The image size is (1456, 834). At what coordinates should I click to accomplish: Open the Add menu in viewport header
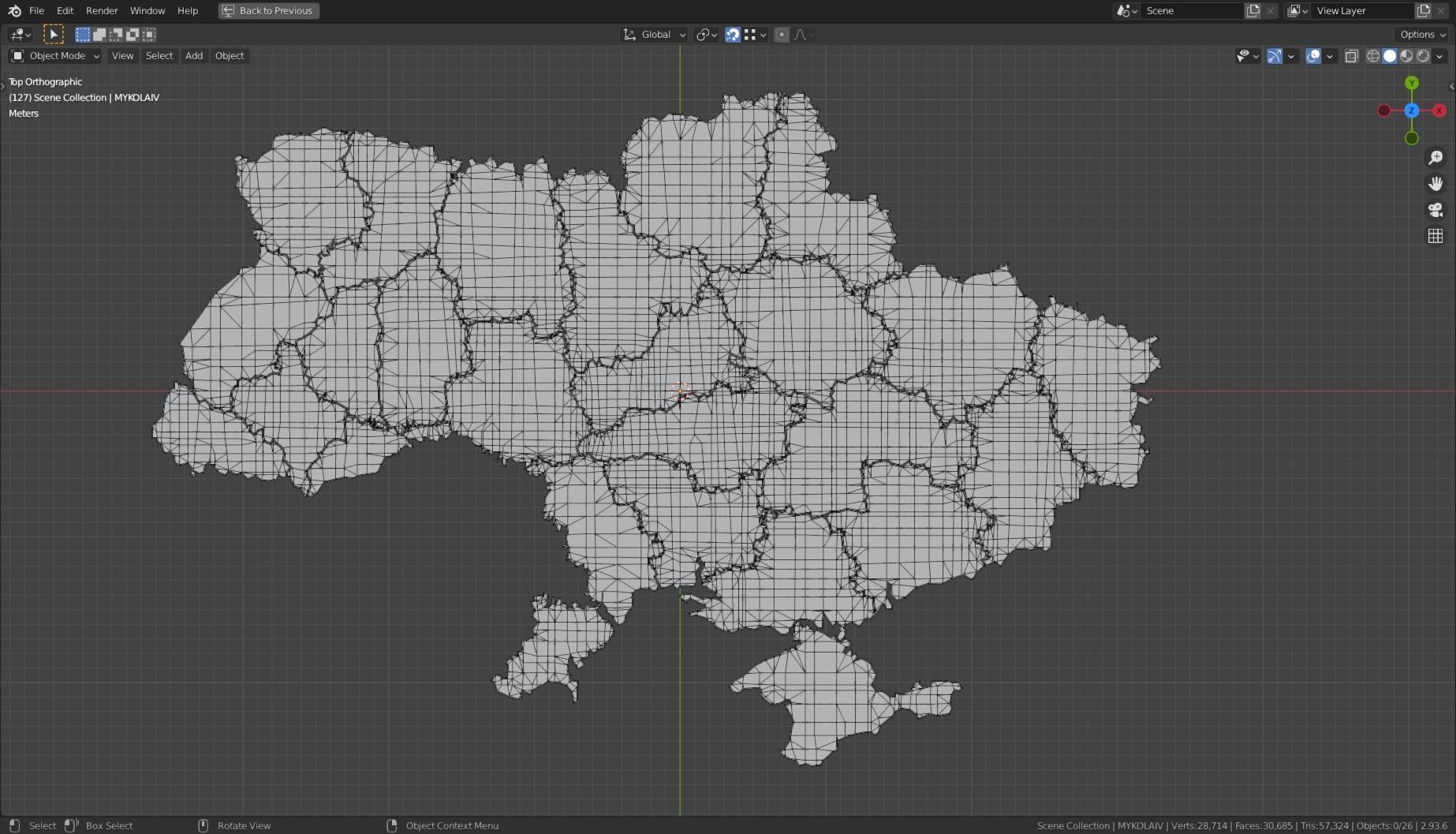click(x=194, y=55)
